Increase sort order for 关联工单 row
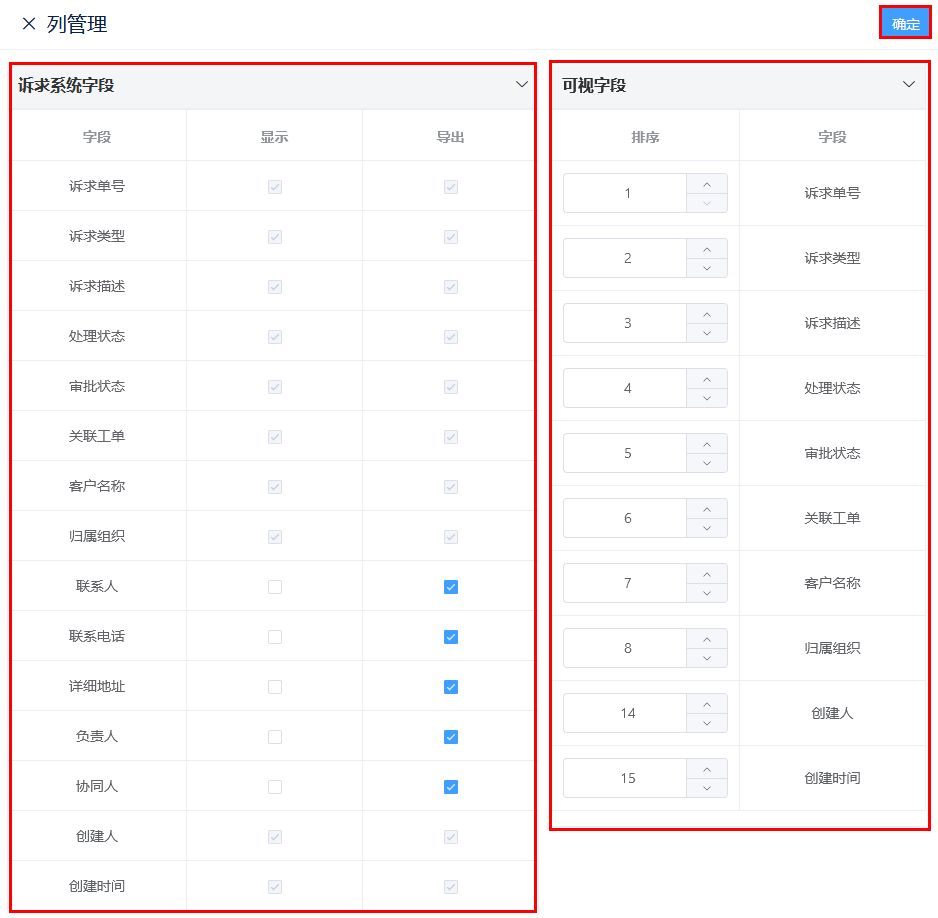Viewport: 938px width, 918px height. pos(707,510)
